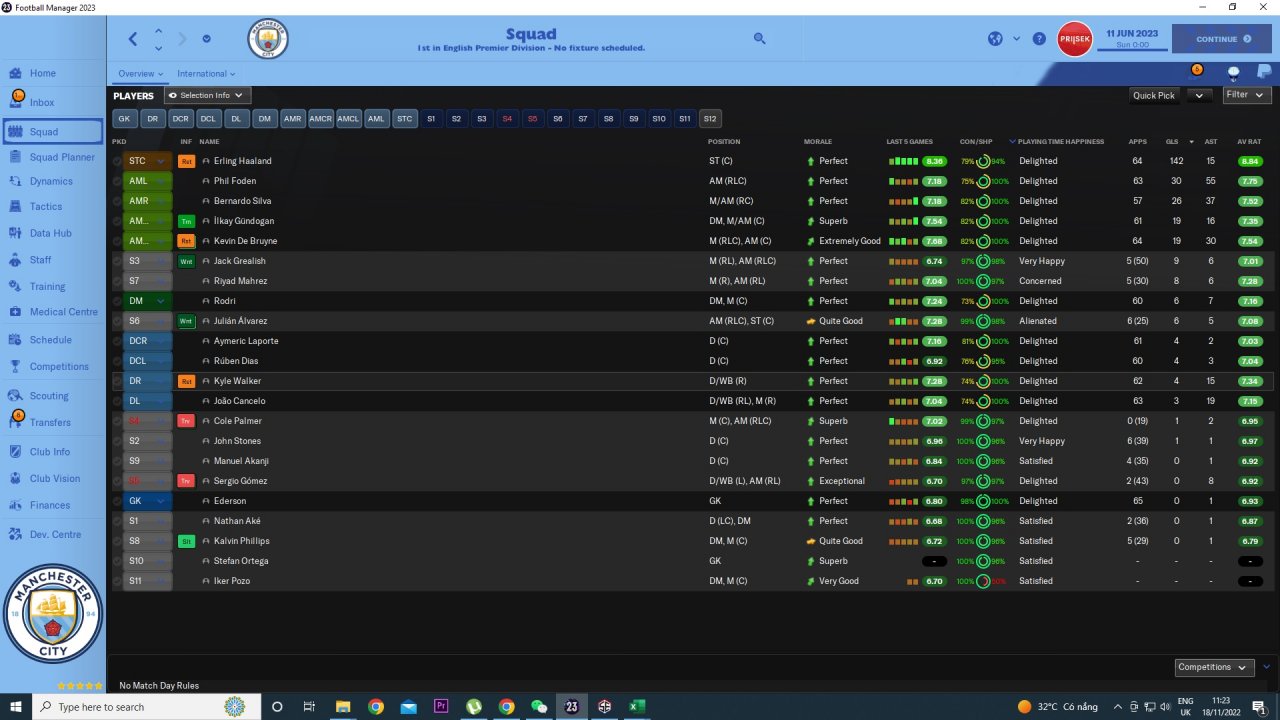
Task: Open the navigation history dropdown arrow
Action: pos(206,39)
